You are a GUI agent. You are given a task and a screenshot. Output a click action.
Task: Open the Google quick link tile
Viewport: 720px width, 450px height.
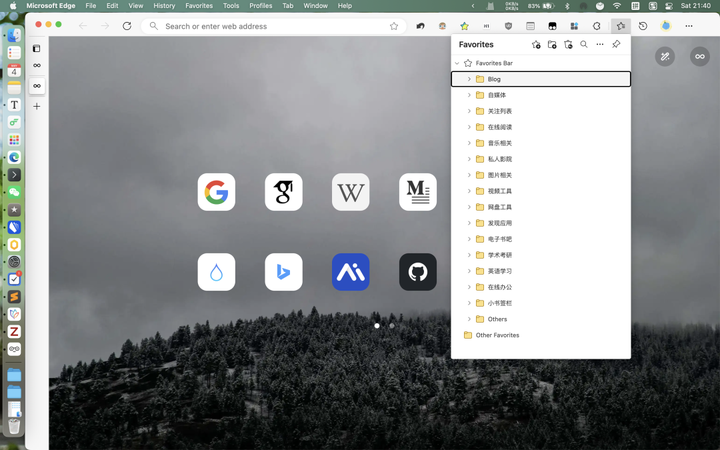coord(216,192)
